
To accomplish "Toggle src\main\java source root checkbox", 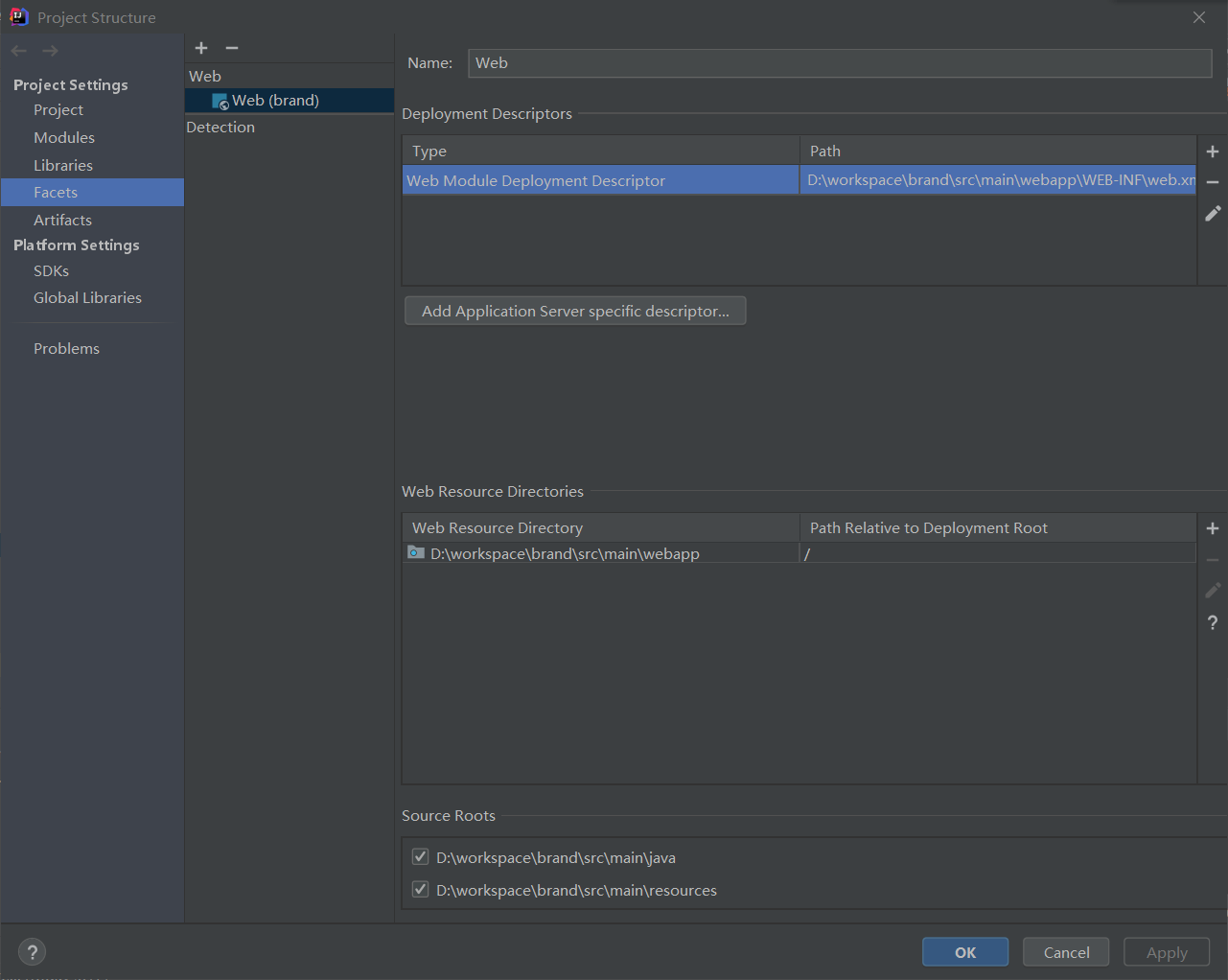I will [x=420, y=856].
